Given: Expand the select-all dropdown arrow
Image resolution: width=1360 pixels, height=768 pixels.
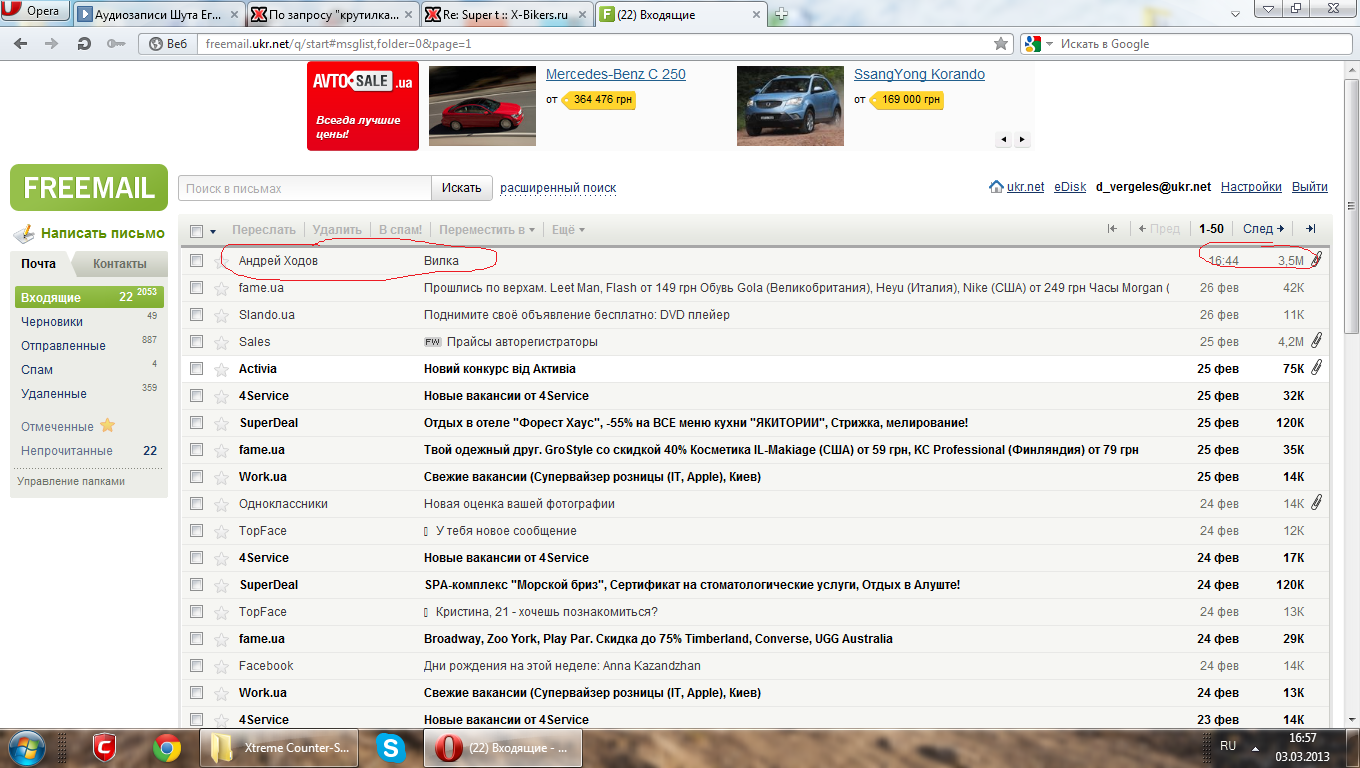Looking at the screenshot, I should [213, 231].
